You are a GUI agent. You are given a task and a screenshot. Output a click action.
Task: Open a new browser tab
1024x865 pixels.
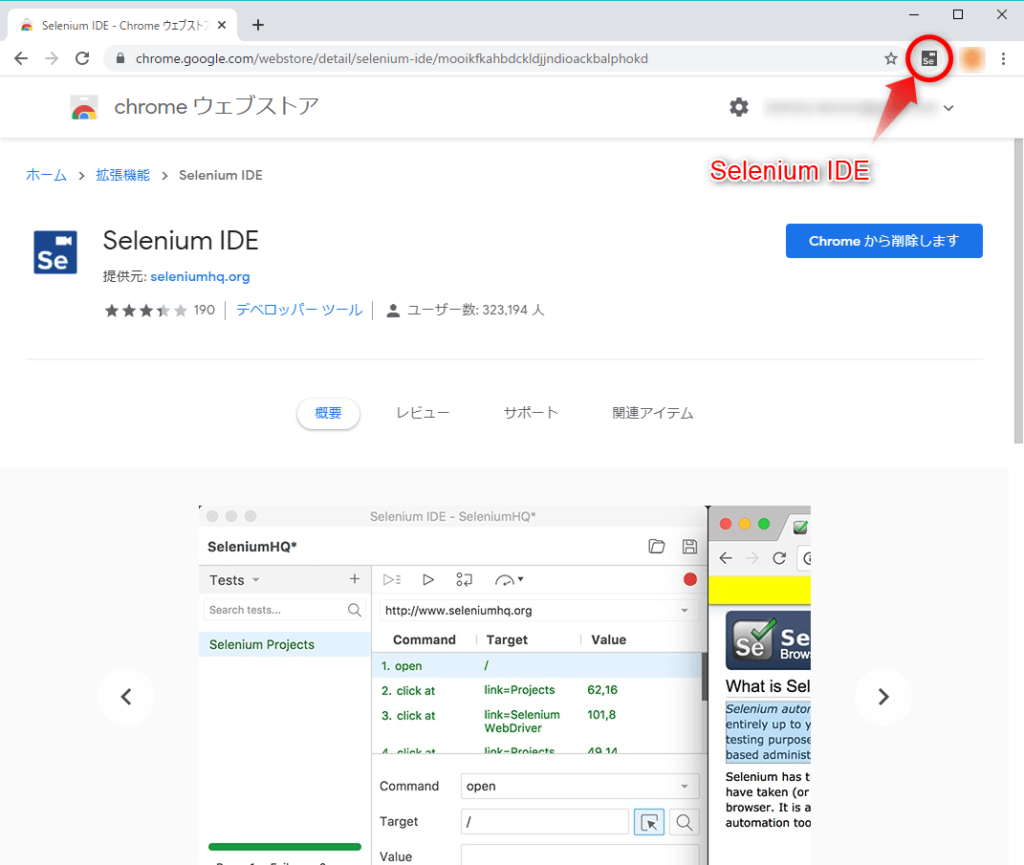pyautogui.click(x=258, y=25)
